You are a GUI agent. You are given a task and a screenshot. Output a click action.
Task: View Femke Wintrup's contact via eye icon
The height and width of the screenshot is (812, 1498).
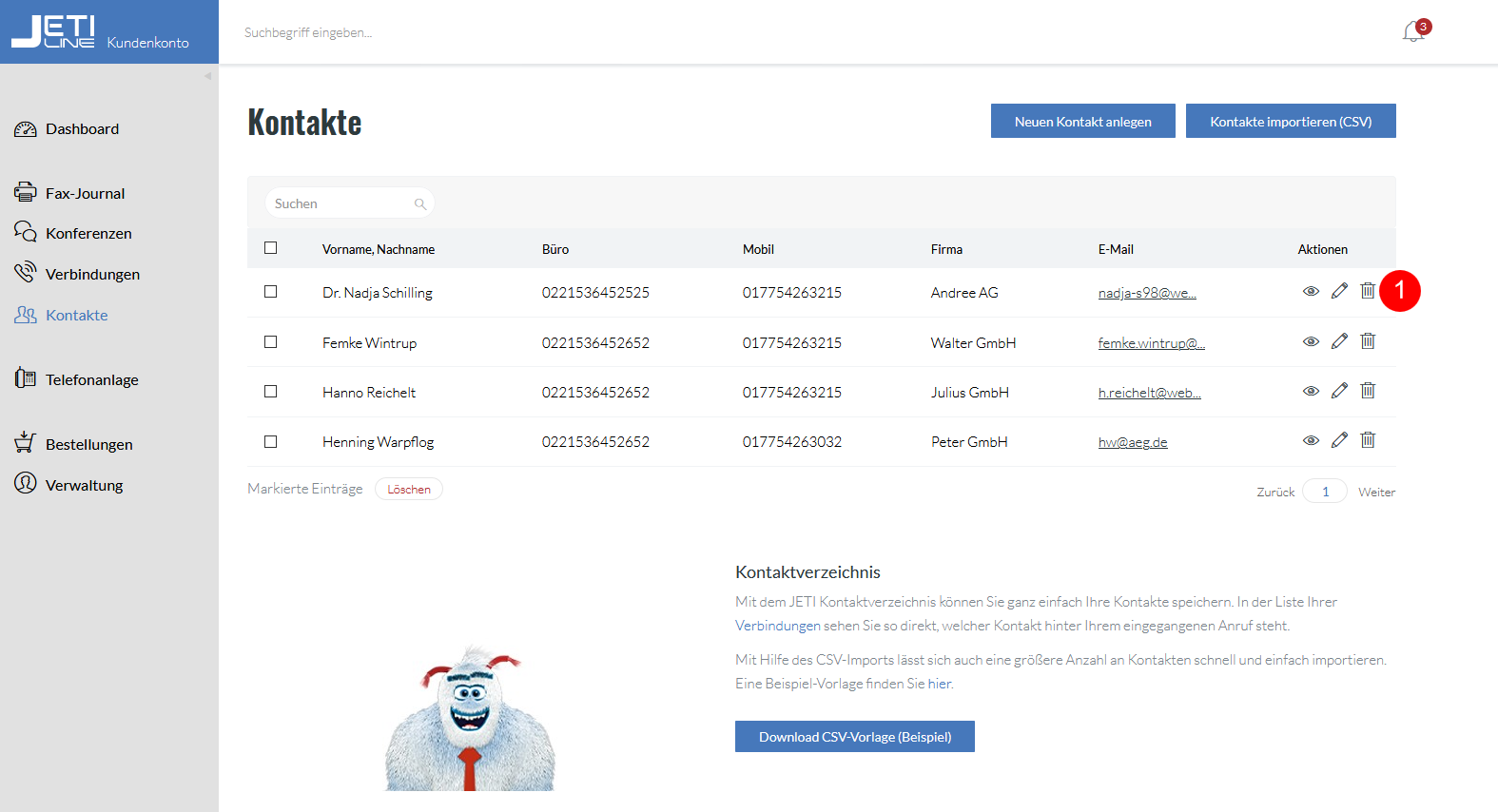pyautogui.click(x=1311, y=341)
